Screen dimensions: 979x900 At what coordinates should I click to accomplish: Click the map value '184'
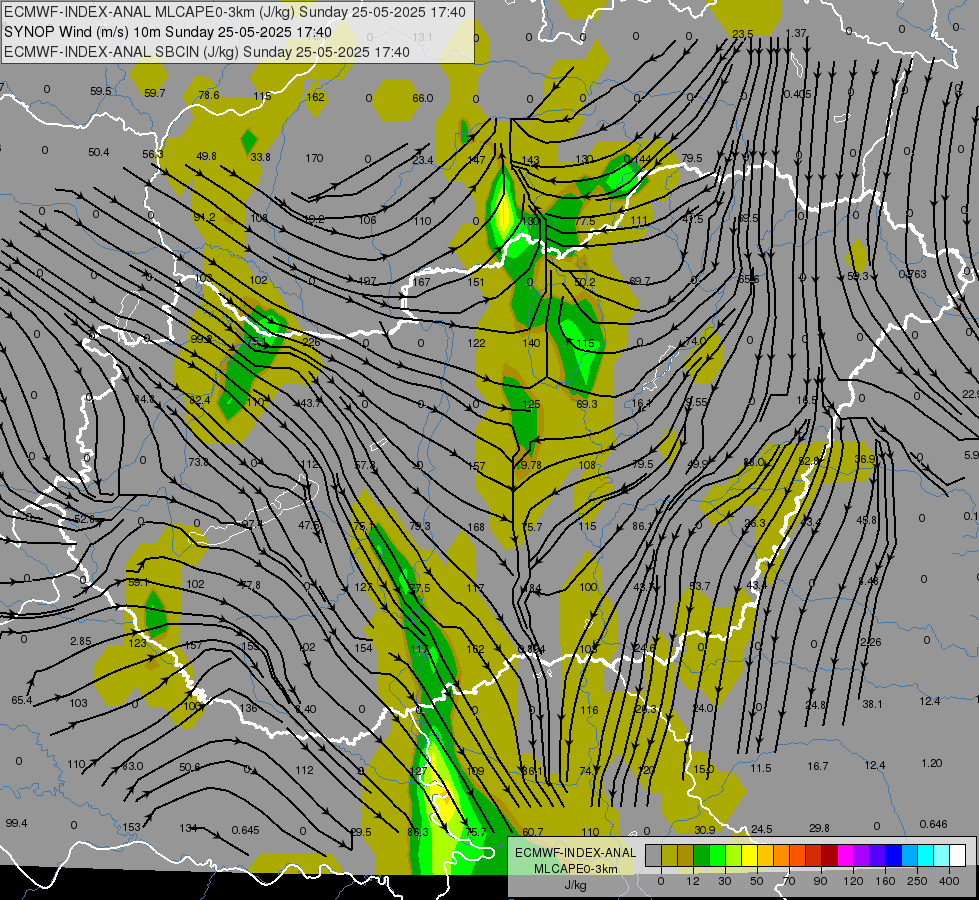[x=533, y=588]
